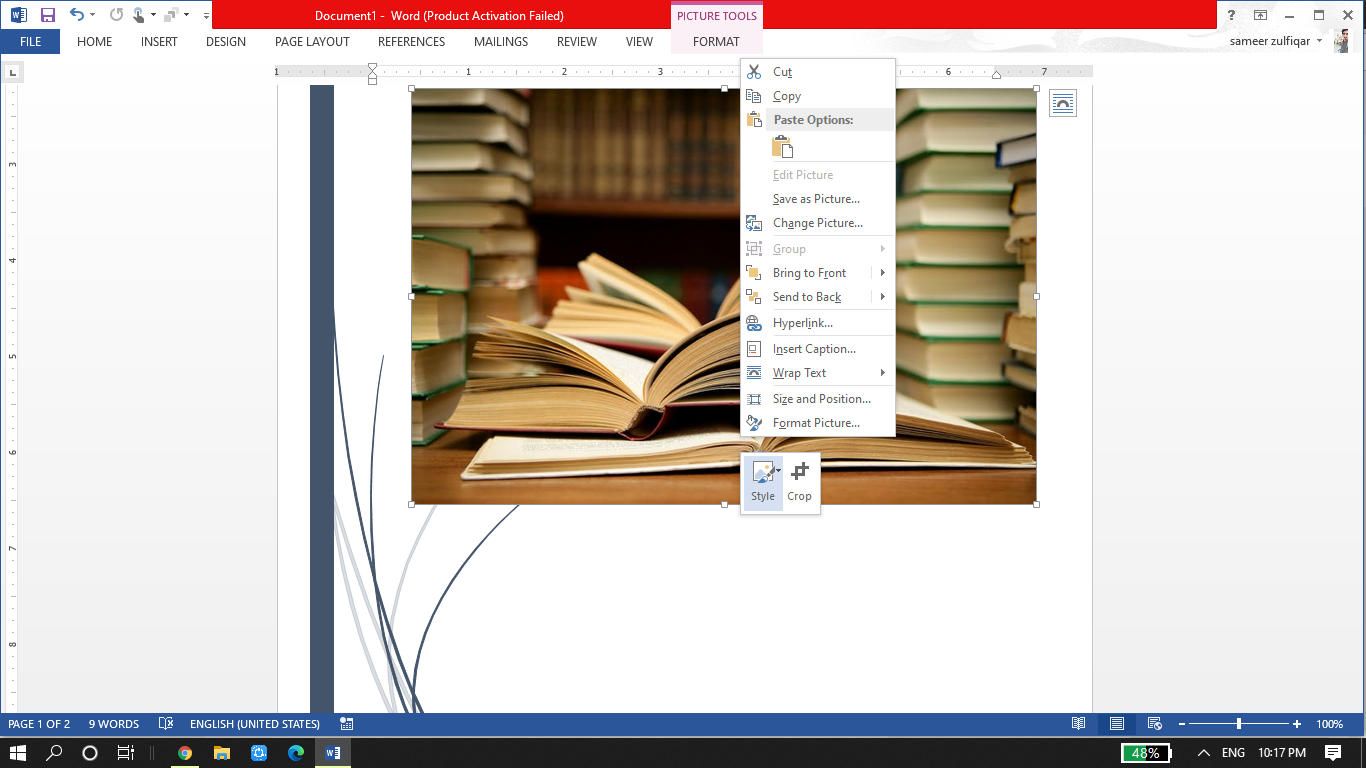Switch to Read Mode using its status bar icon
The width and height of the screenshot is (1366, 768).
(x=1078, y=723)
